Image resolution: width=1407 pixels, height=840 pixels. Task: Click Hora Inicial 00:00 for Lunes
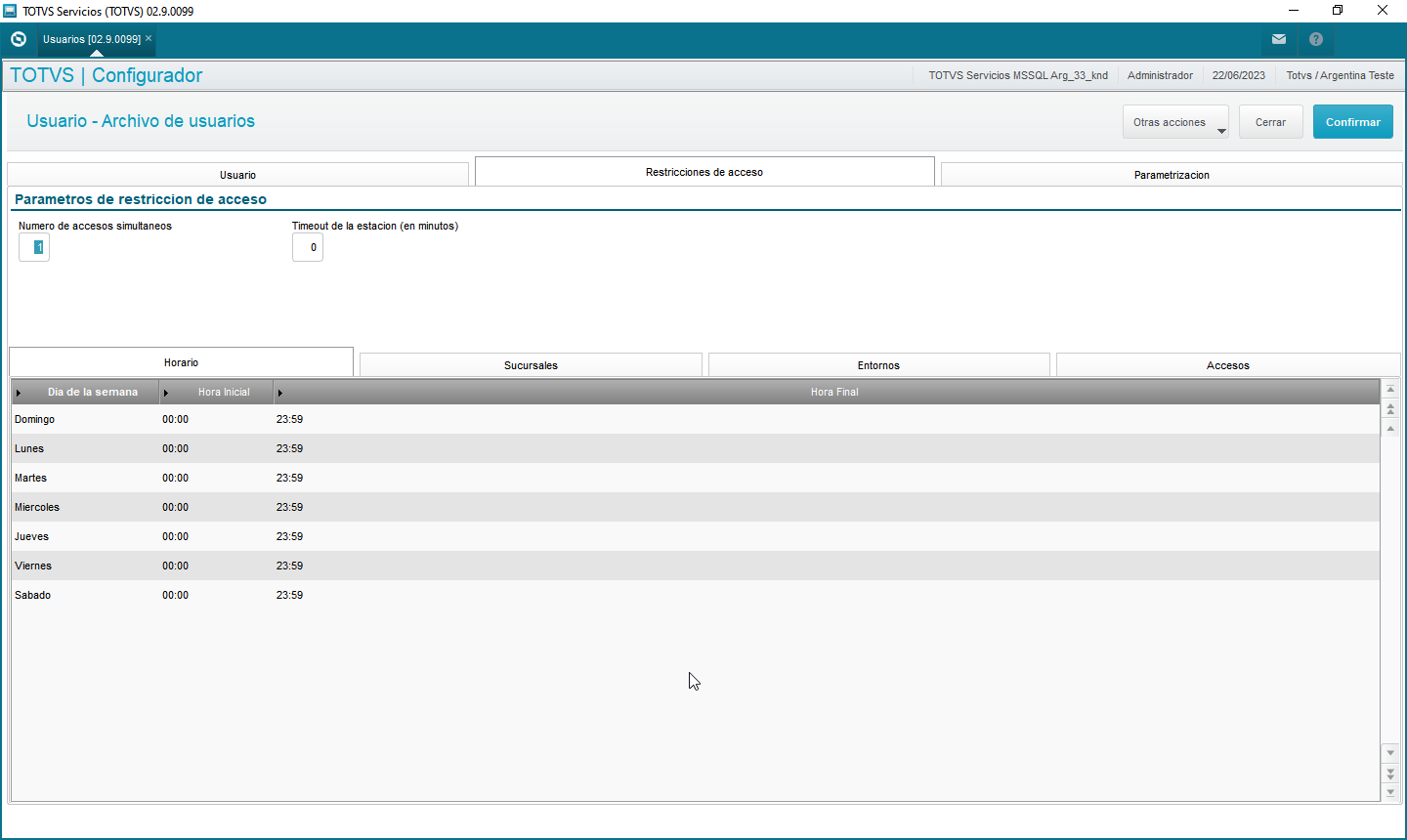click(x=175, y=448)
